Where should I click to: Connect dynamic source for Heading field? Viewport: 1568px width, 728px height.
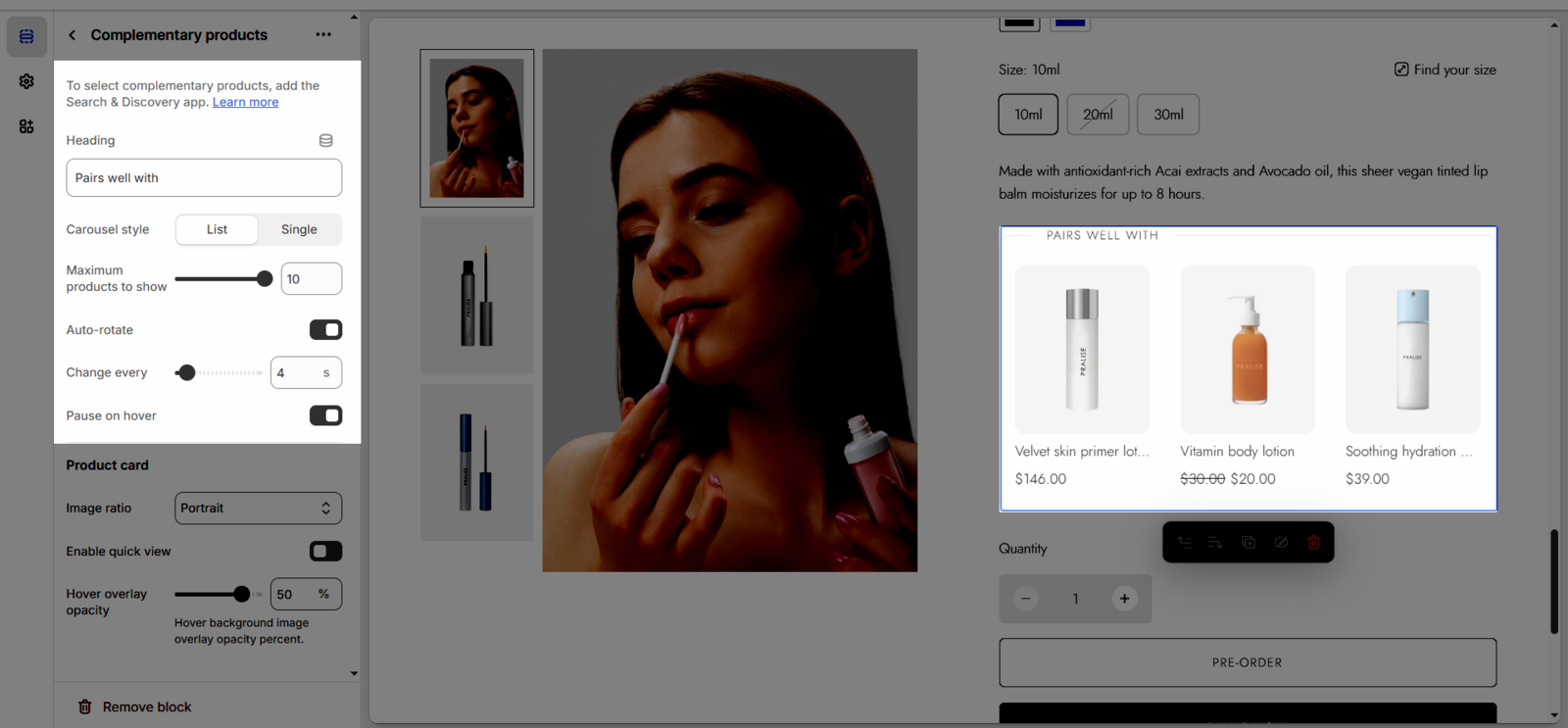(325, 141)
